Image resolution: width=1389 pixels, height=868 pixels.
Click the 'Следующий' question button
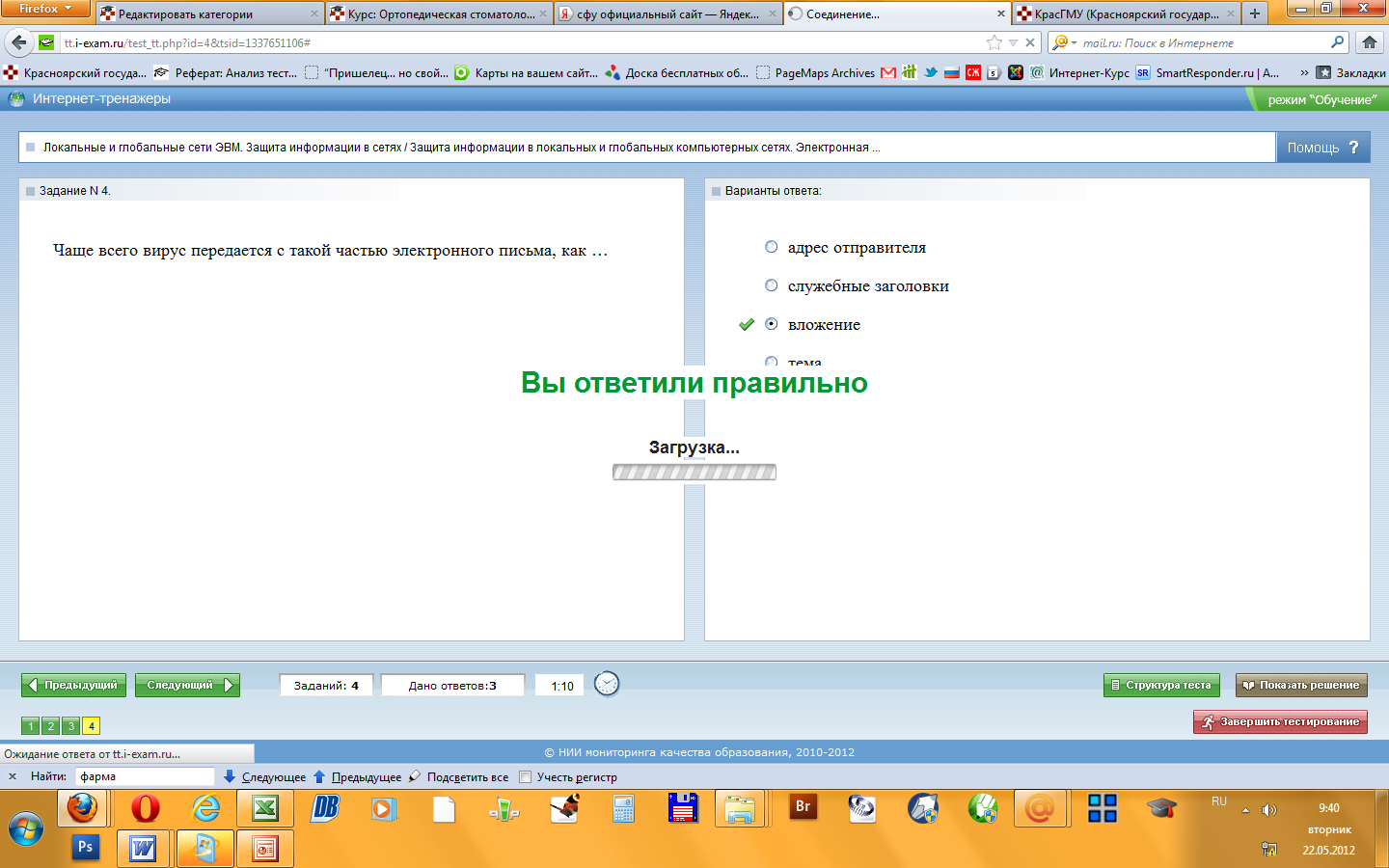click(x=187, y=685)
